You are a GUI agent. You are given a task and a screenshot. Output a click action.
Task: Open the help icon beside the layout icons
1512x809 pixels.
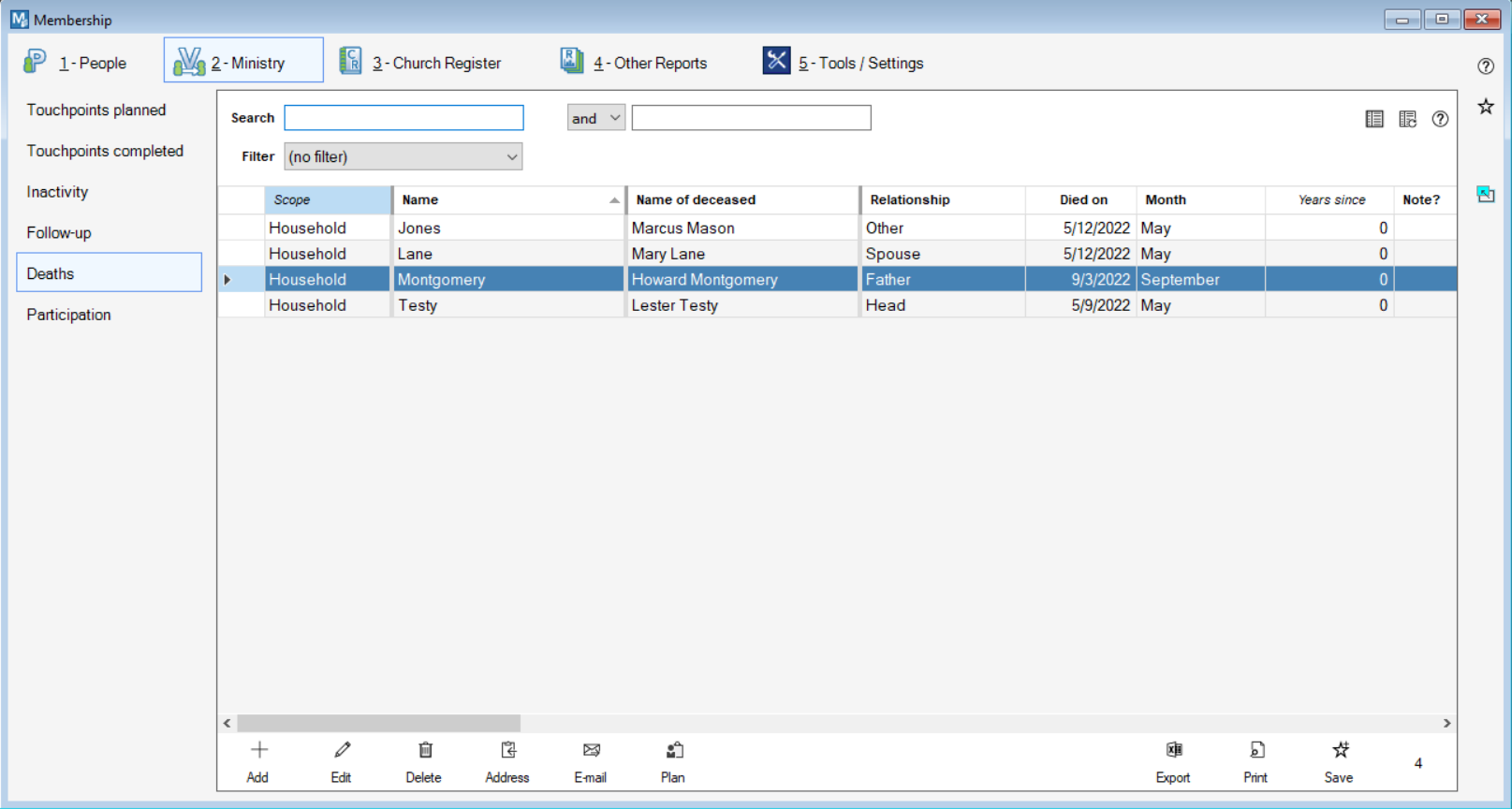(x=1440, y=119)
